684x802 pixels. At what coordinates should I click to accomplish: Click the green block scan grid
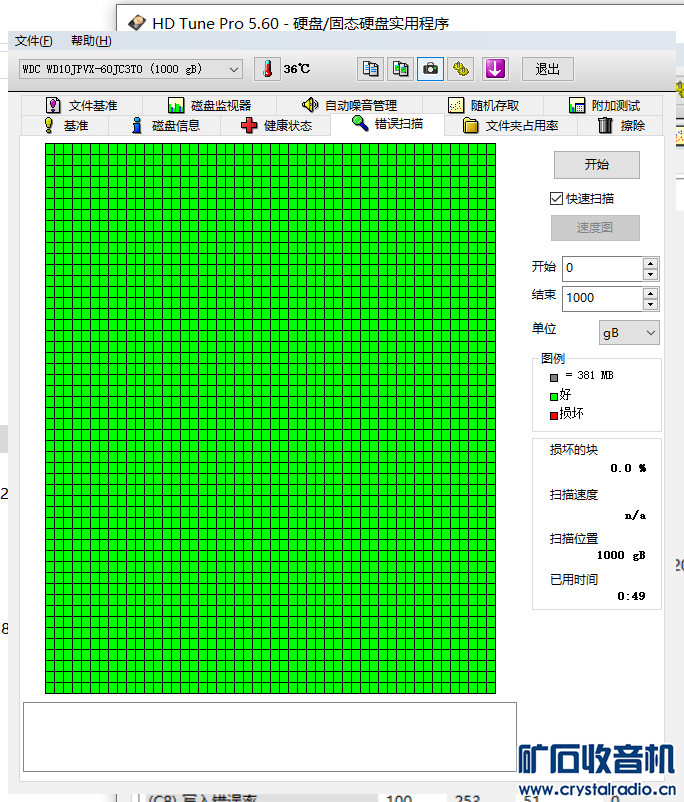270,418
